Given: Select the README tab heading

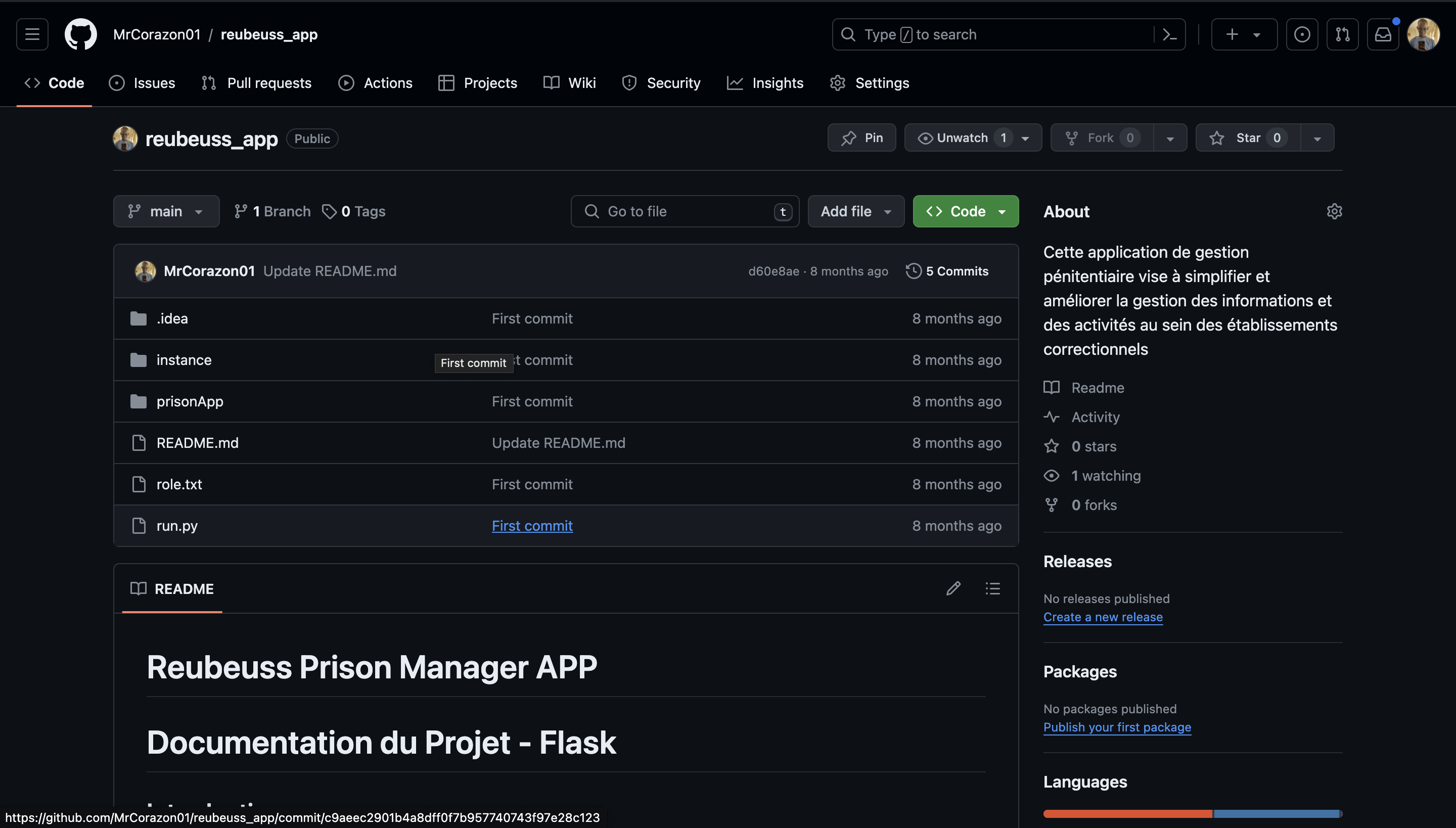Looking at the screenshot, I should click(172, 588).
